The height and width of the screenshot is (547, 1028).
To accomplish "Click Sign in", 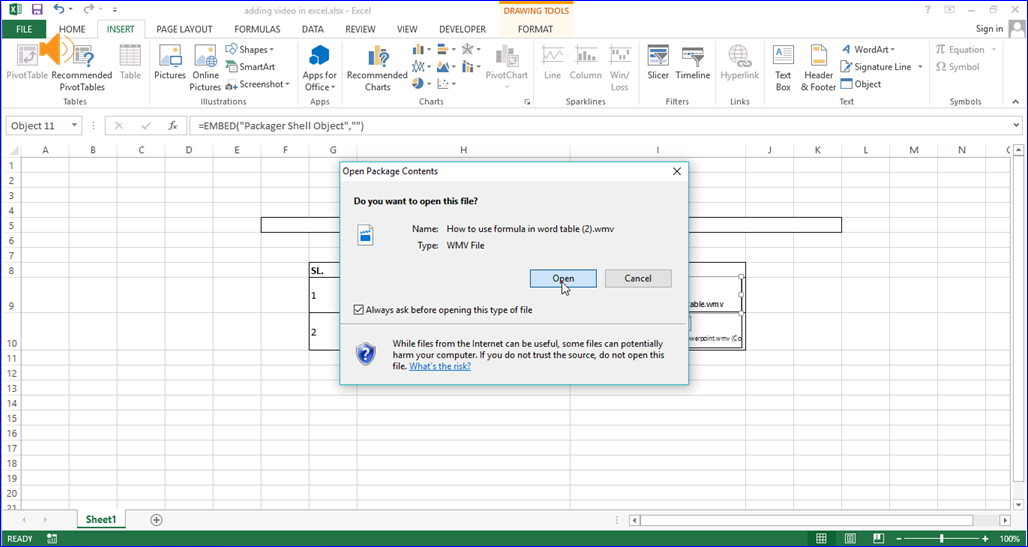I will click(989, 28).
